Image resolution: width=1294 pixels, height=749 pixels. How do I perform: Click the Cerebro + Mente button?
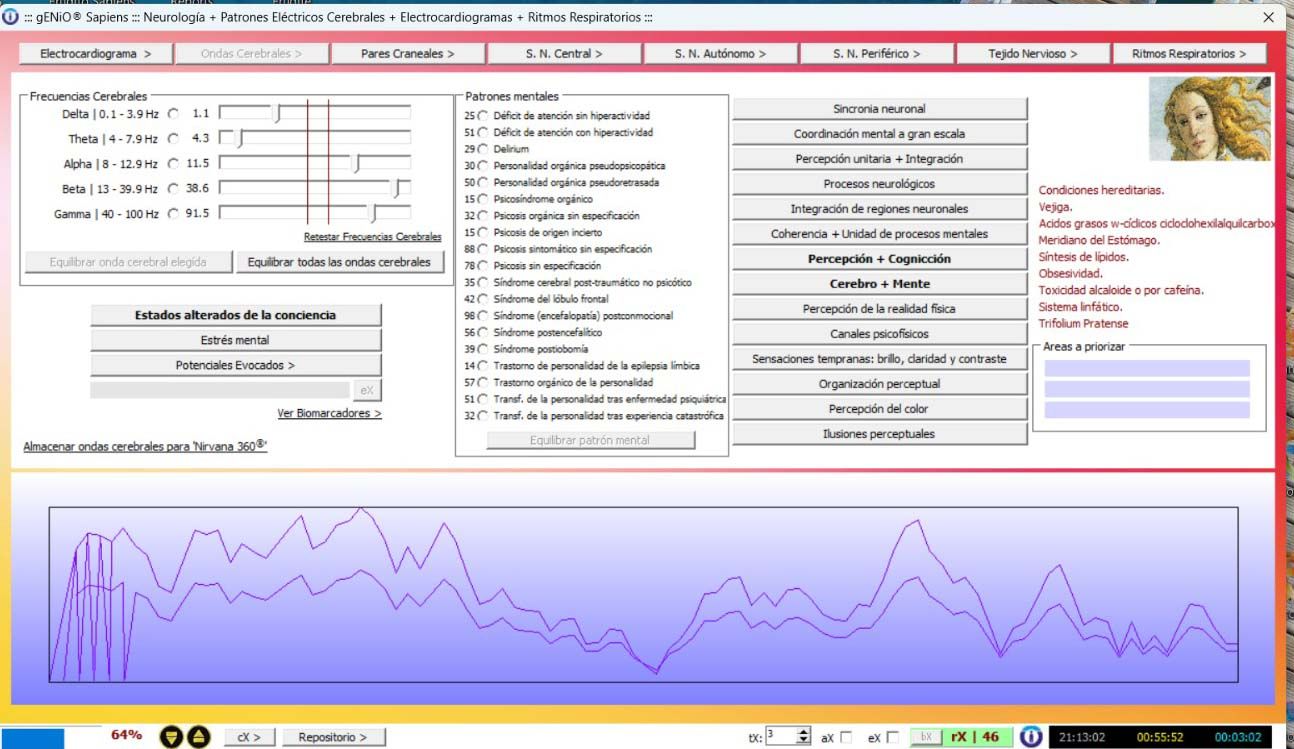pos(880,284)
